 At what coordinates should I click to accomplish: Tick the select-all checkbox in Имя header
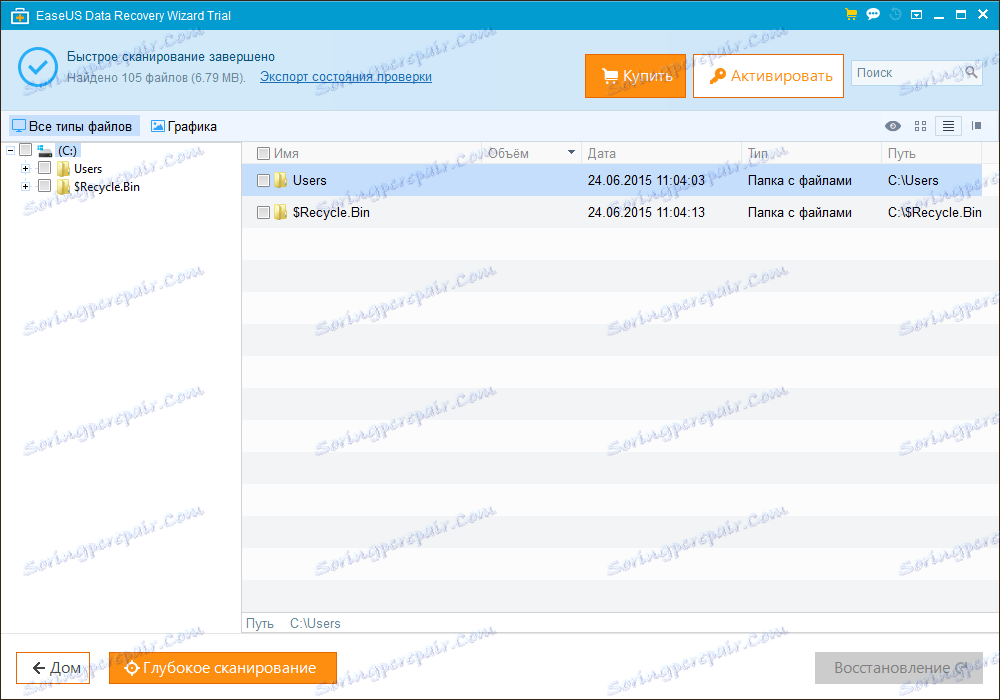pos(263,153)
